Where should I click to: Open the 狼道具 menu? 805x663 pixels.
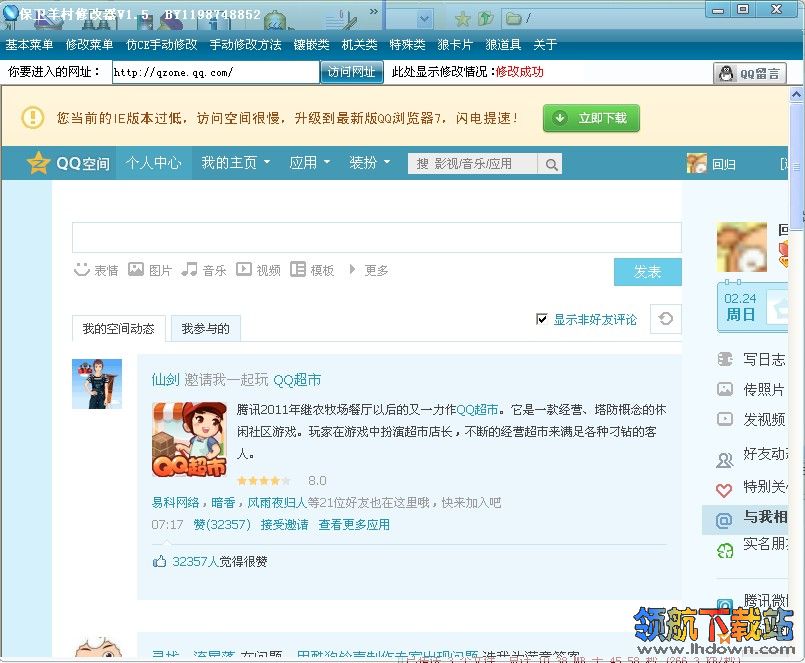(503, 45)
